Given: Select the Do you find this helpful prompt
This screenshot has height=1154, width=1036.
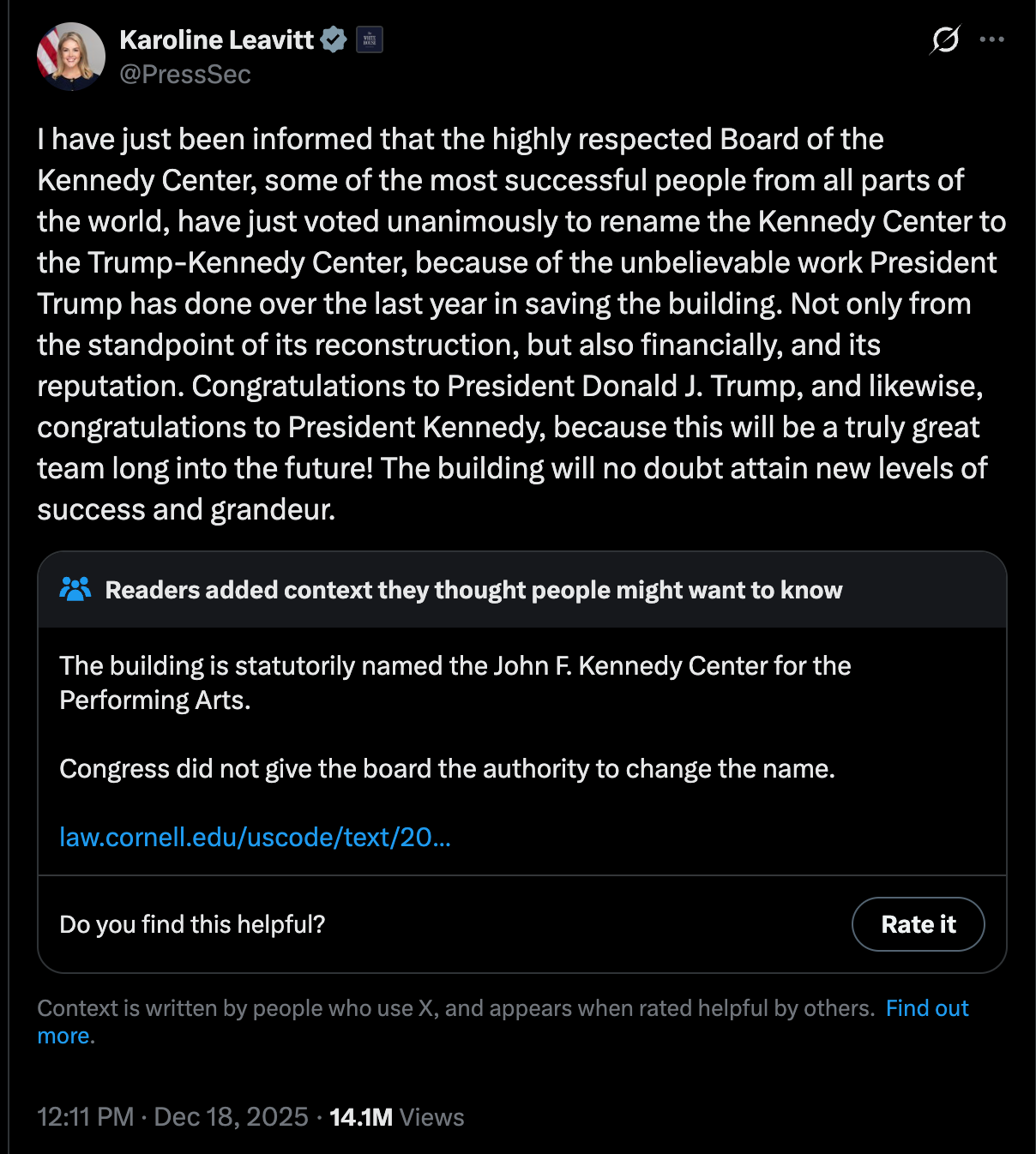Looking at the screenshot, I should tap(192, 924).
